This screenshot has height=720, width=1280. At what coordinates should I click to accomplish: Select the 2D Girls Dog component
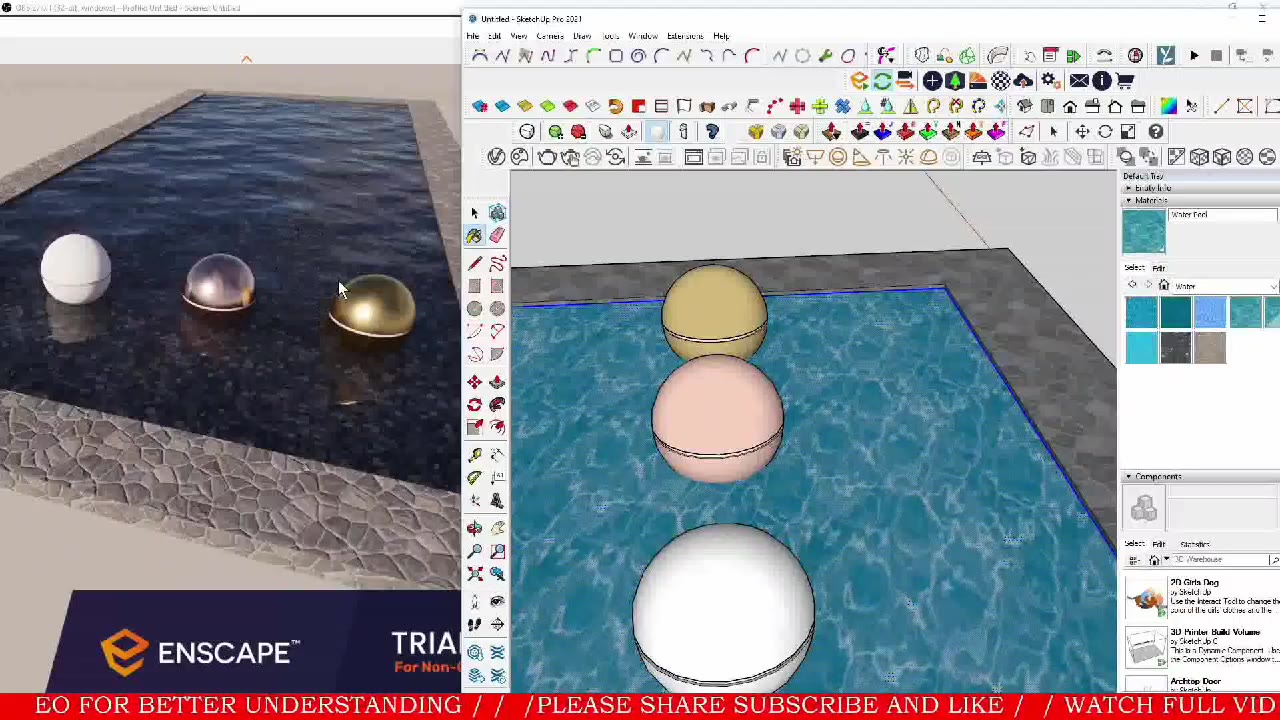[1200, 597]
